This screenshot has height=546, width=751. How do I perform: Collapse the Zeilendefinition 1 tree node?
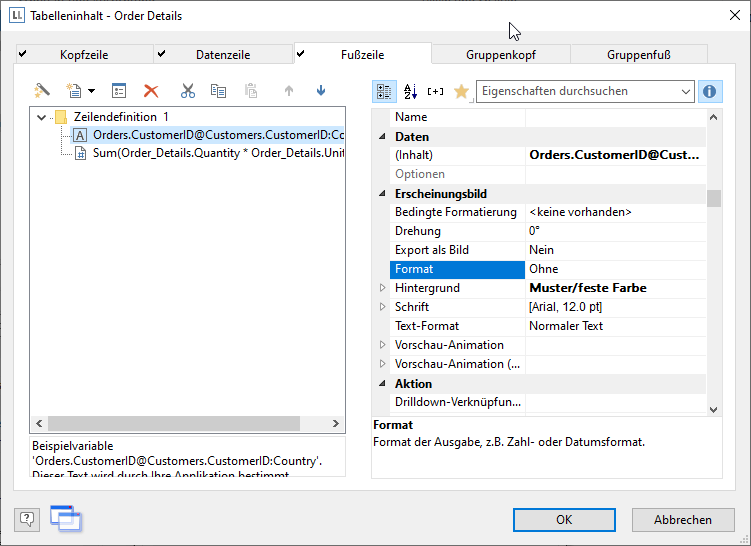[41, 117]
